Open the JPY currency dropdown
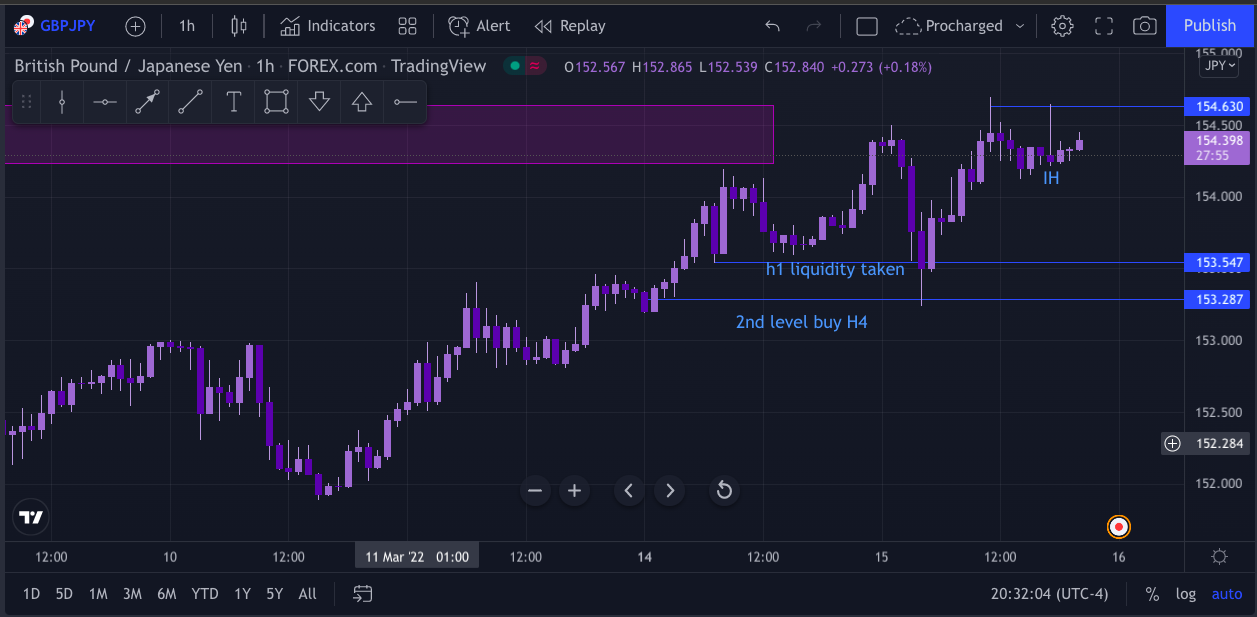1257x617 pixels. 1217,66
